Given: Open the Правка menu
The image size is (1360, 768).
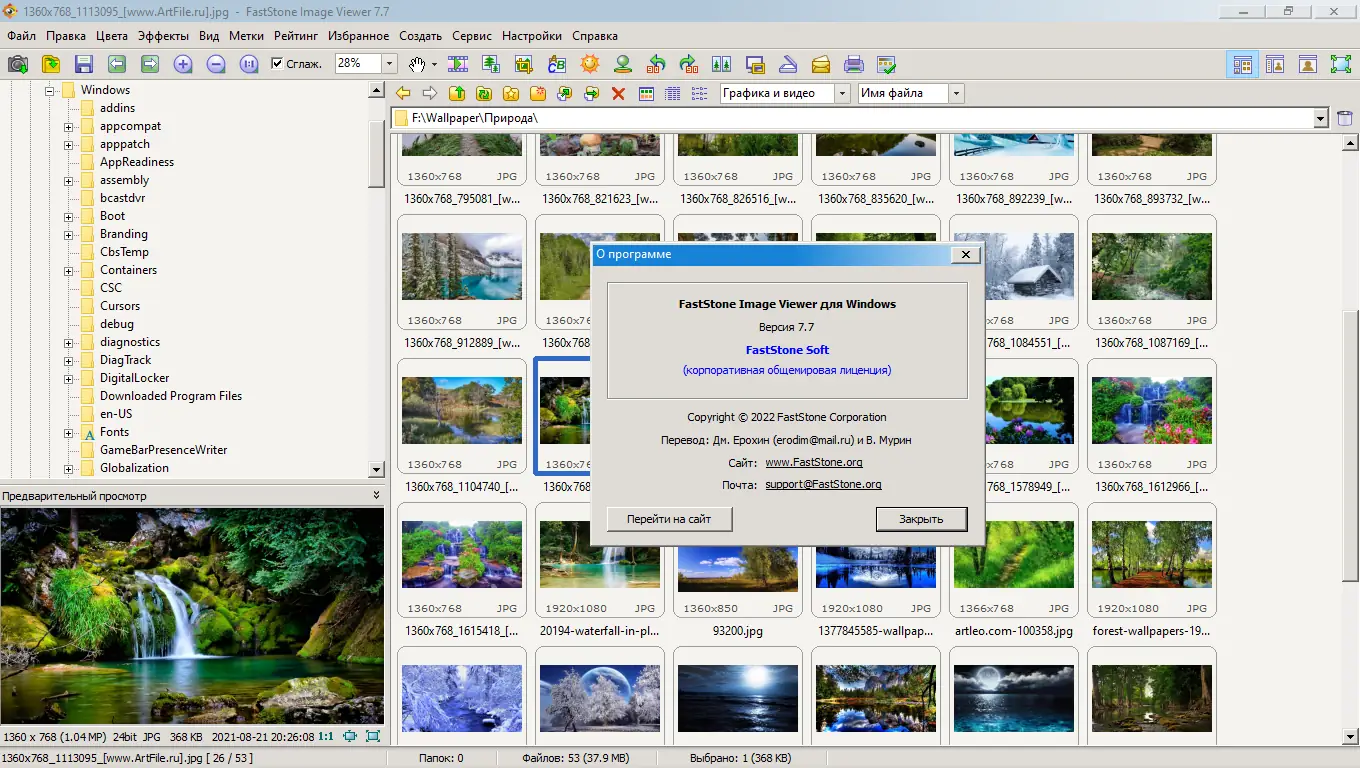Looking at the screenshot, I should (x=66, y=36).
